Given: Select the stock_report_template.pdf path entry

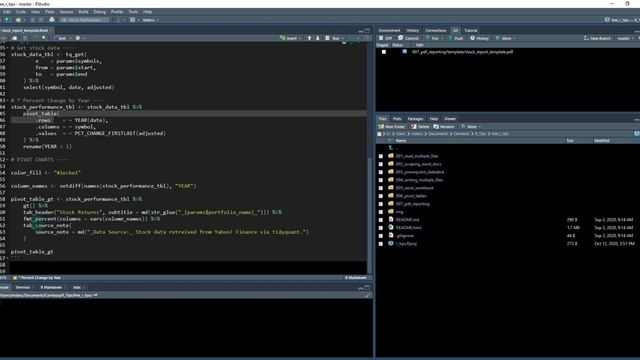Looking at the screenshot, I should click(462, 52).
